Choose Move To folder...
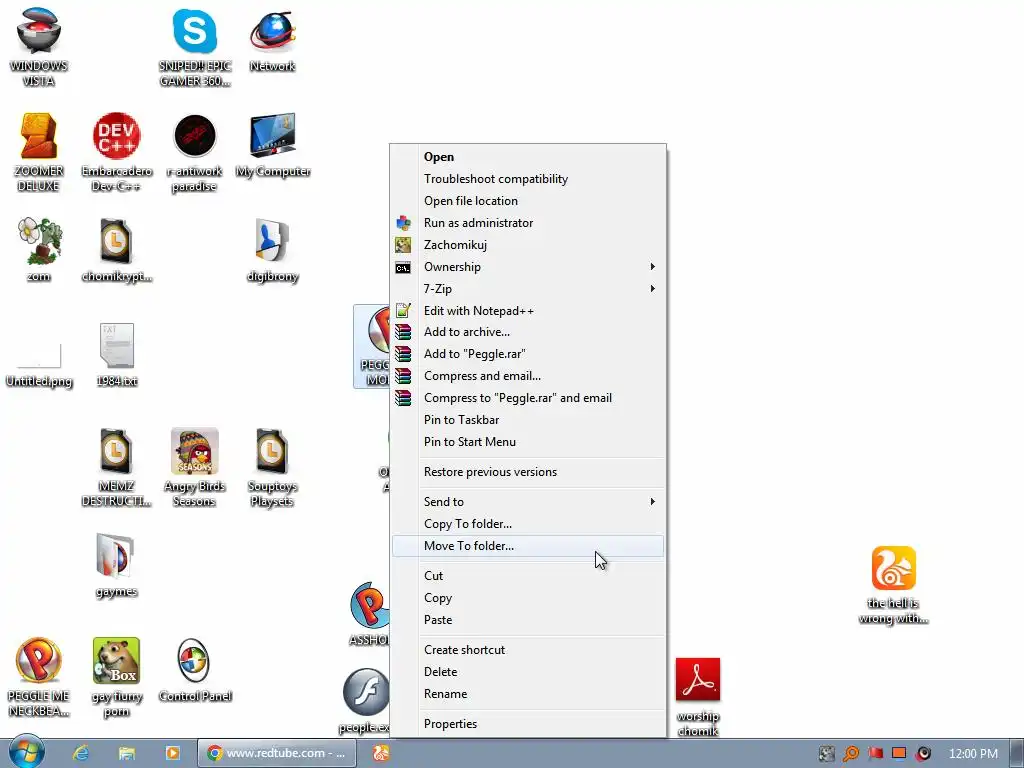The width and height of the screenshot is (1024, 768). tap(528, 546)
